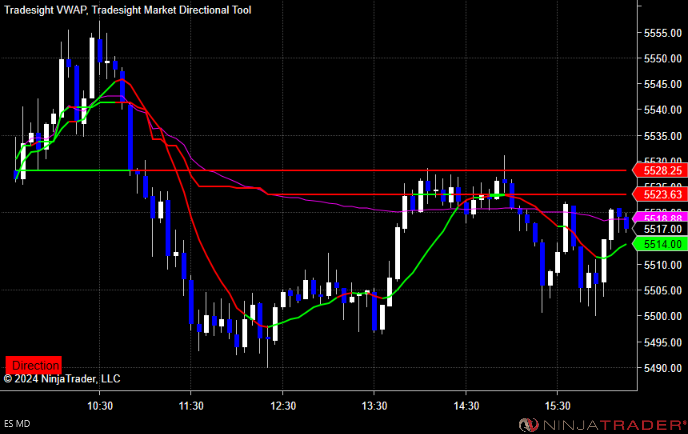Click the 14:30 time axis label
688x434 pixels.
click(466, 406)
